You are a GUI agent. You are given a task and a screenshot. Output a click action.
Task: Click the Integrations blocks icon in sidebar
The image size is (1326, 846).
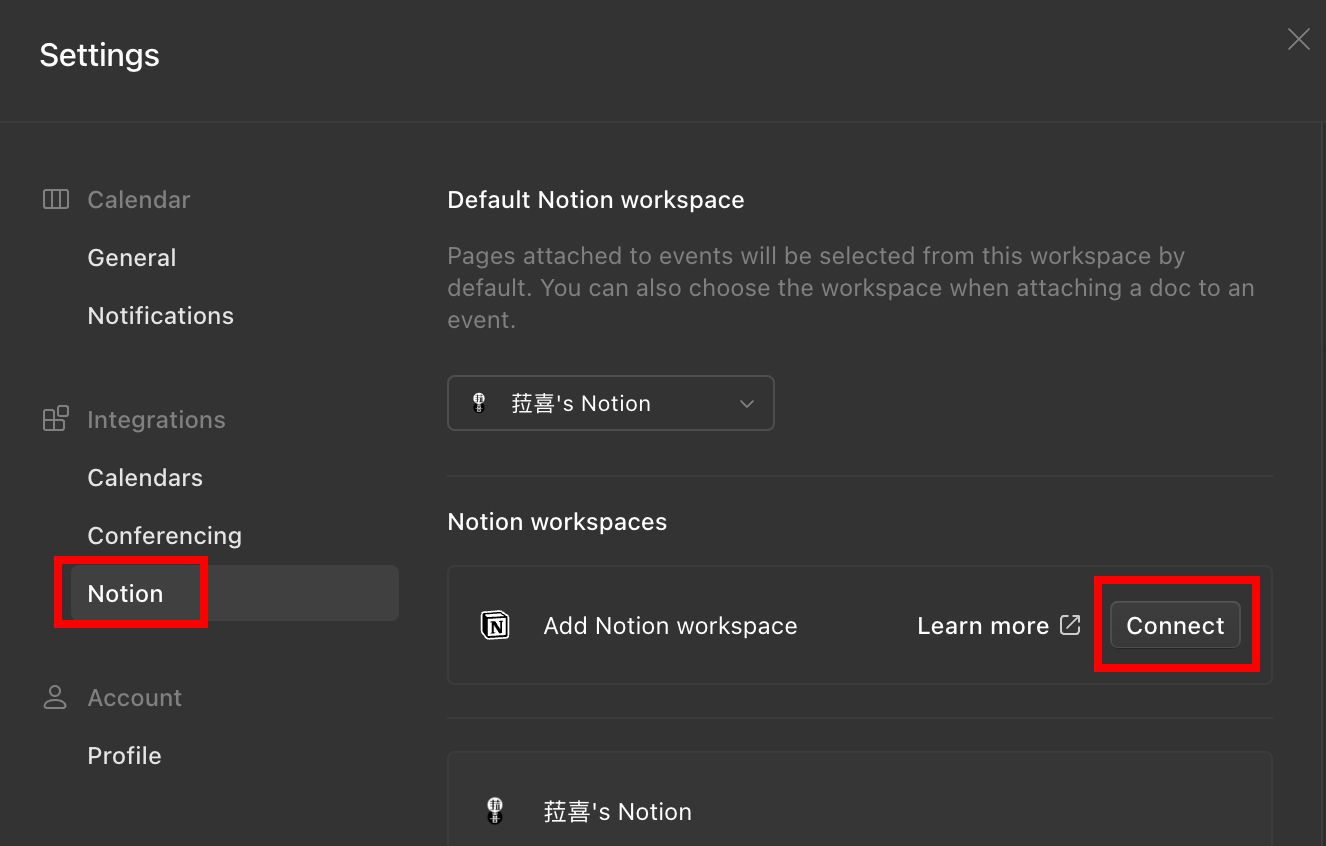click(56, 419)
